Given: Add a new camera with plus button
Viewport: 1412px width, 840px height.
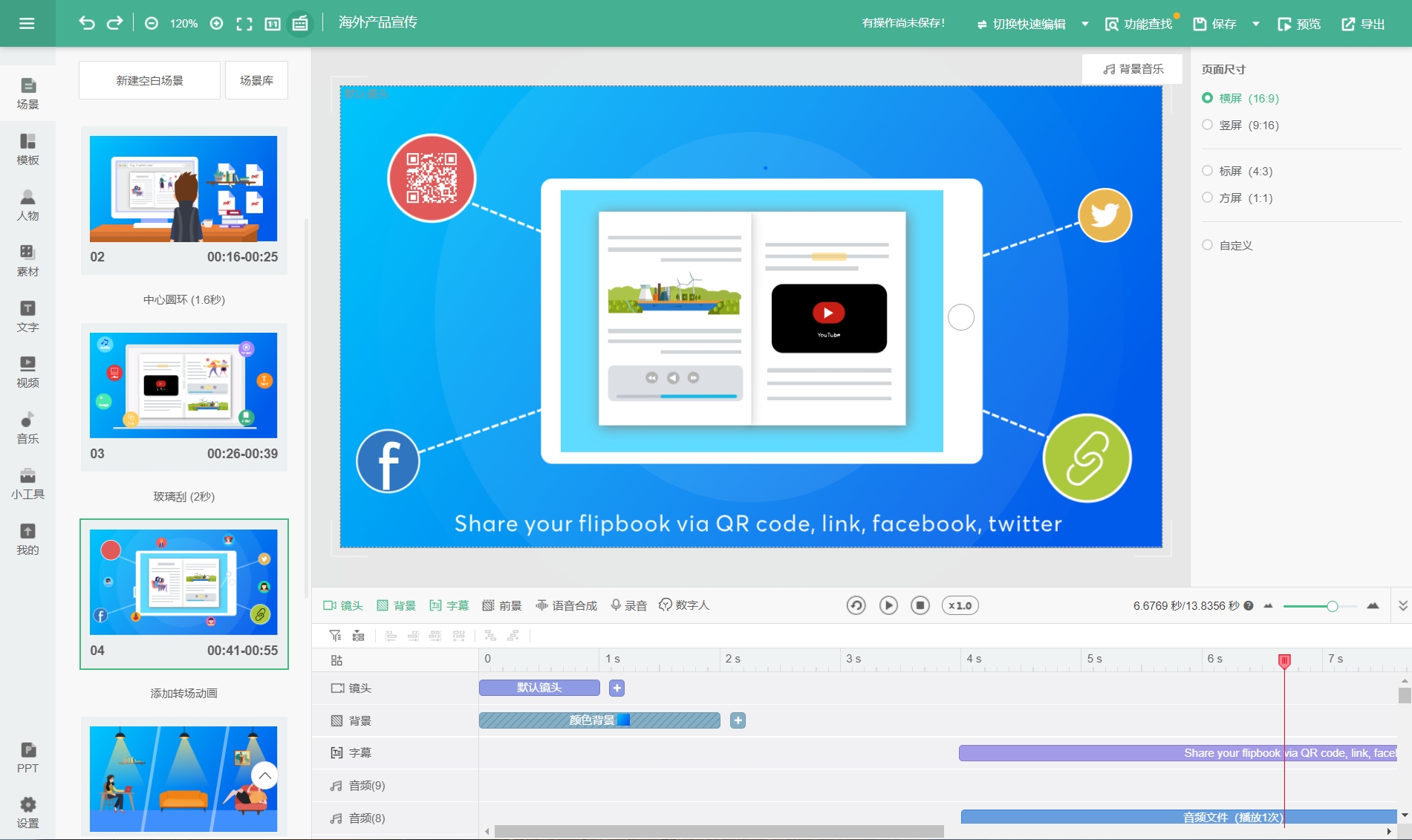Looking at the screenshot, I should tap(616, 688).
